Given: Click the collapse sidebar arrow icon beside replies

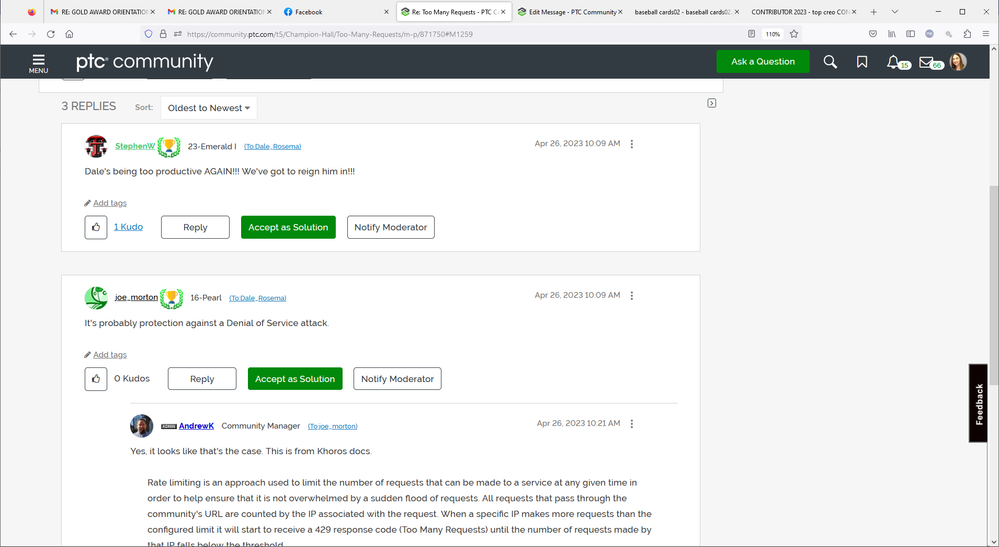Looking at the screenshot, I should click(x=712, y=103).
